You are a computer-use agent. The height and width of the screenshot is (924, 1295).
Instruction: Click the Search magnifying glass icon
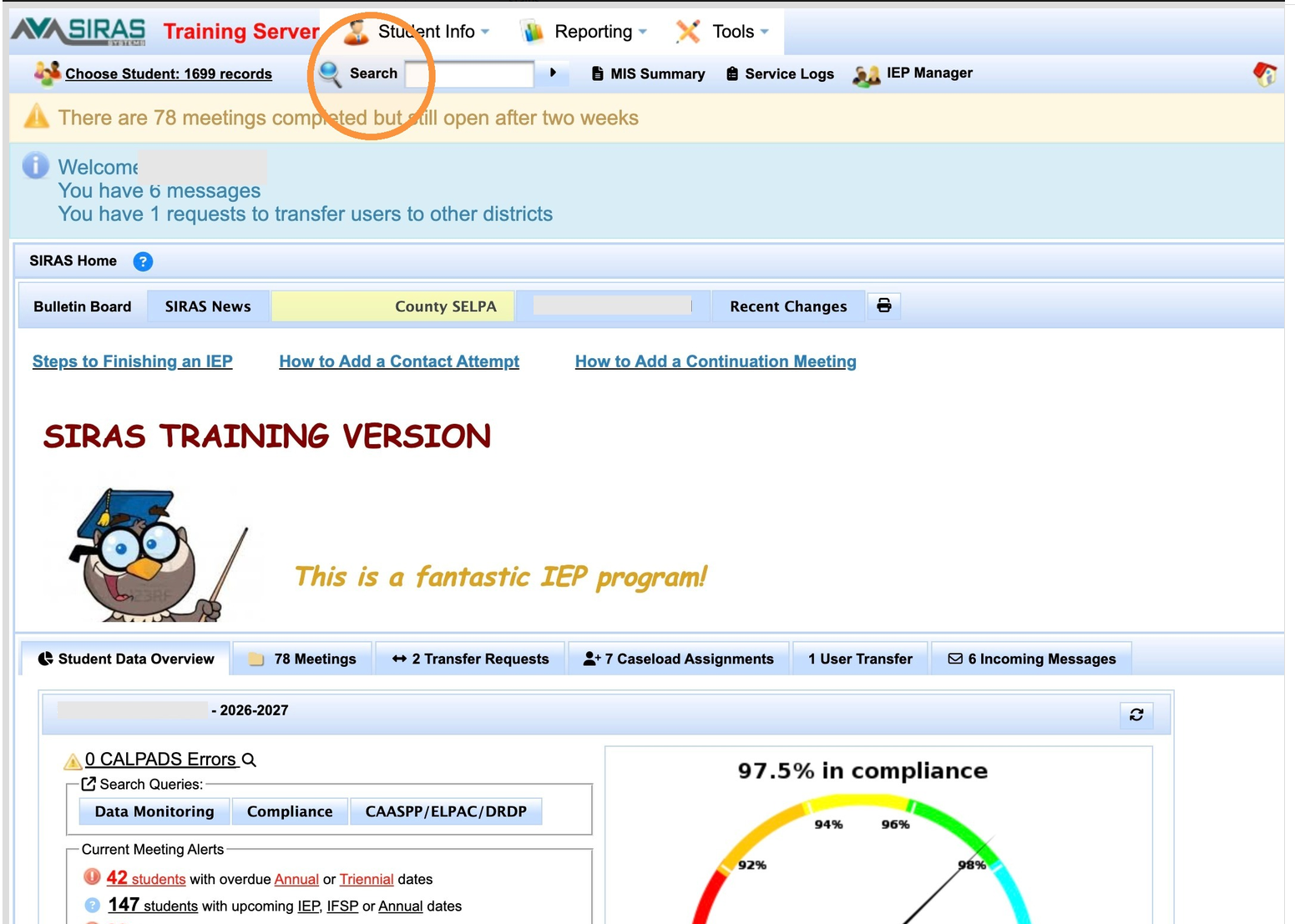(330, 73)
